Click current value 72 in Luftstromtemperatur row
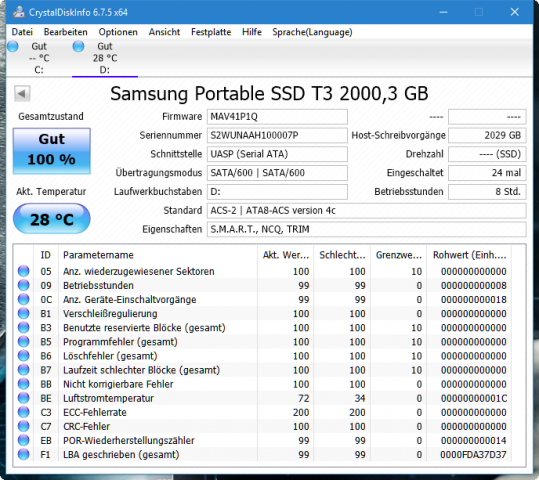This screenshot has width=539, height=480. (304, 398)
